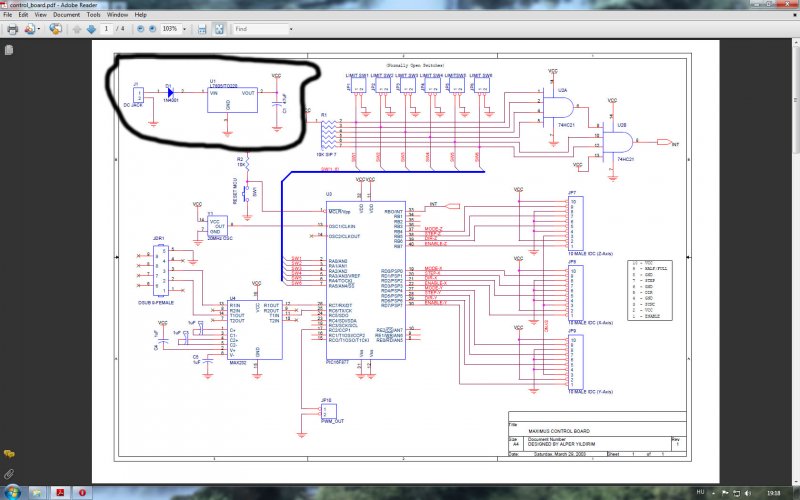Click the MAX232 component label
Image resolution: width=800 pixels, height=500 pixels.
tap(238, 363)
